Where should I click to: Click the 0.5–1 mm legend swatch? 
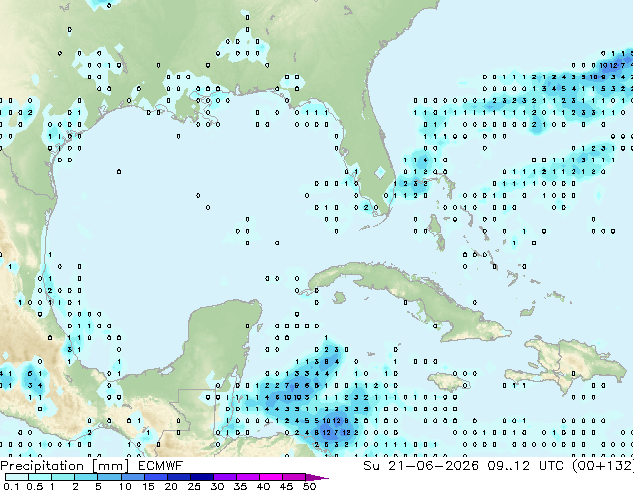point(40,477)
